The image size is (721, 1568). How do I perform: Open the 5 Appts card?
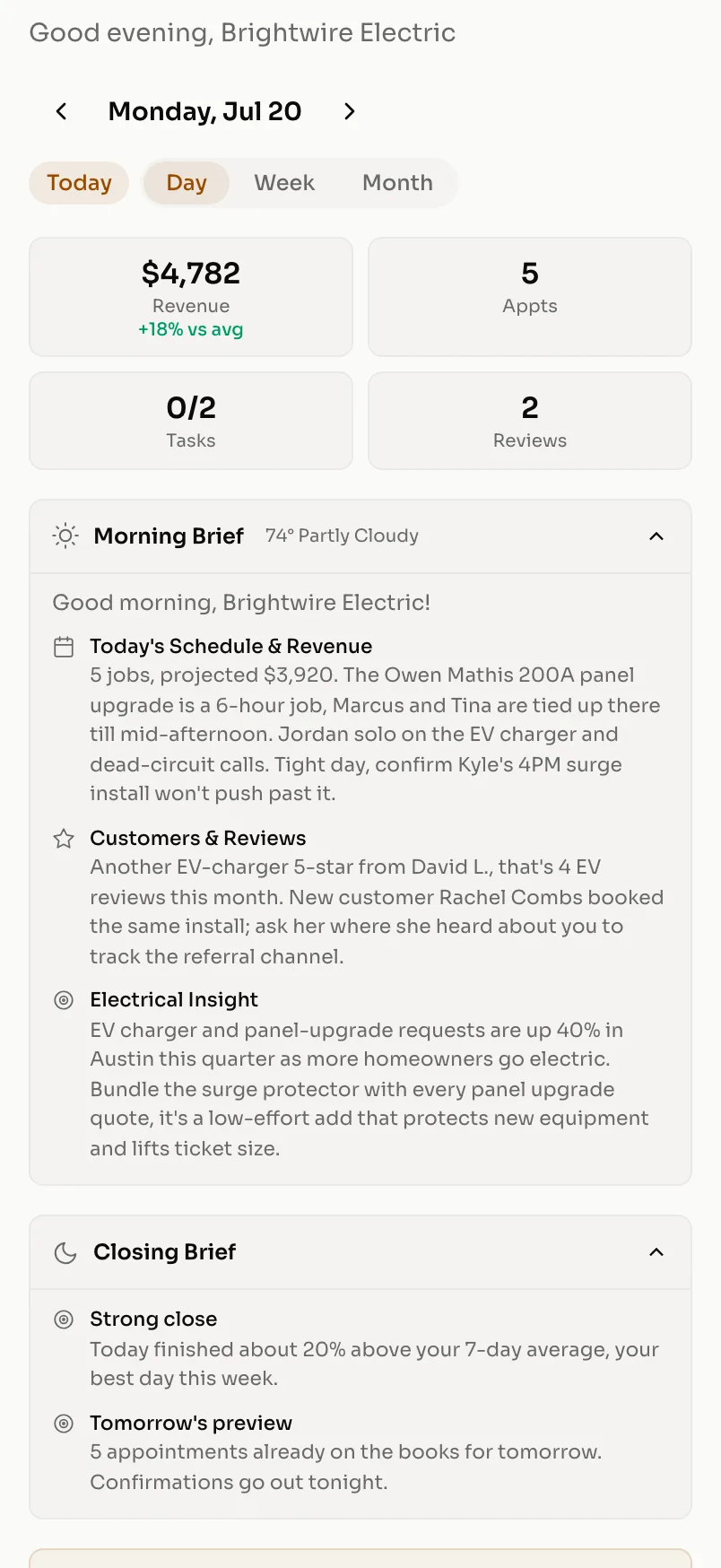pyautogui.click(x=530, y=297)
